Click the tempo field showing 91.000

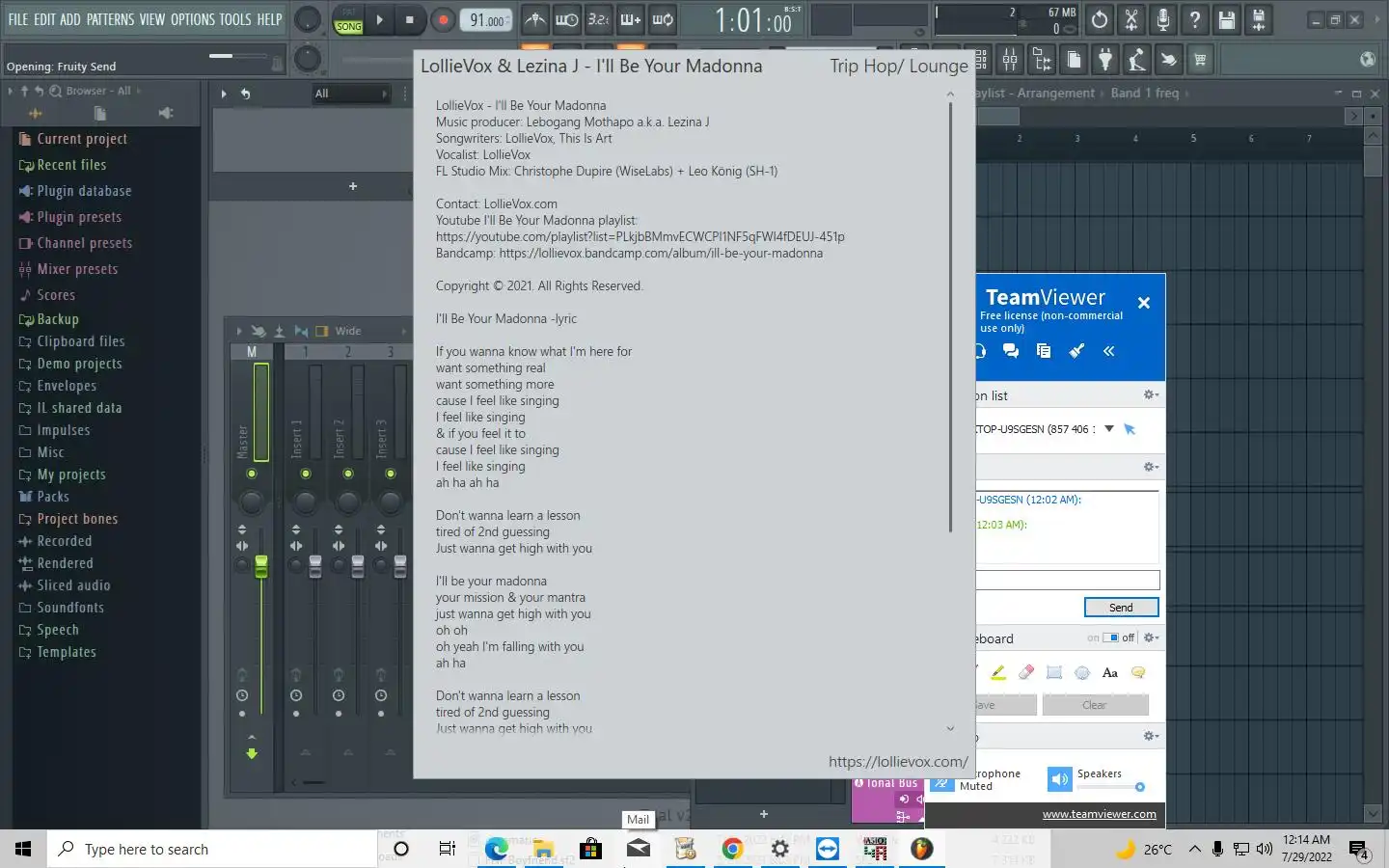[487, 20]
